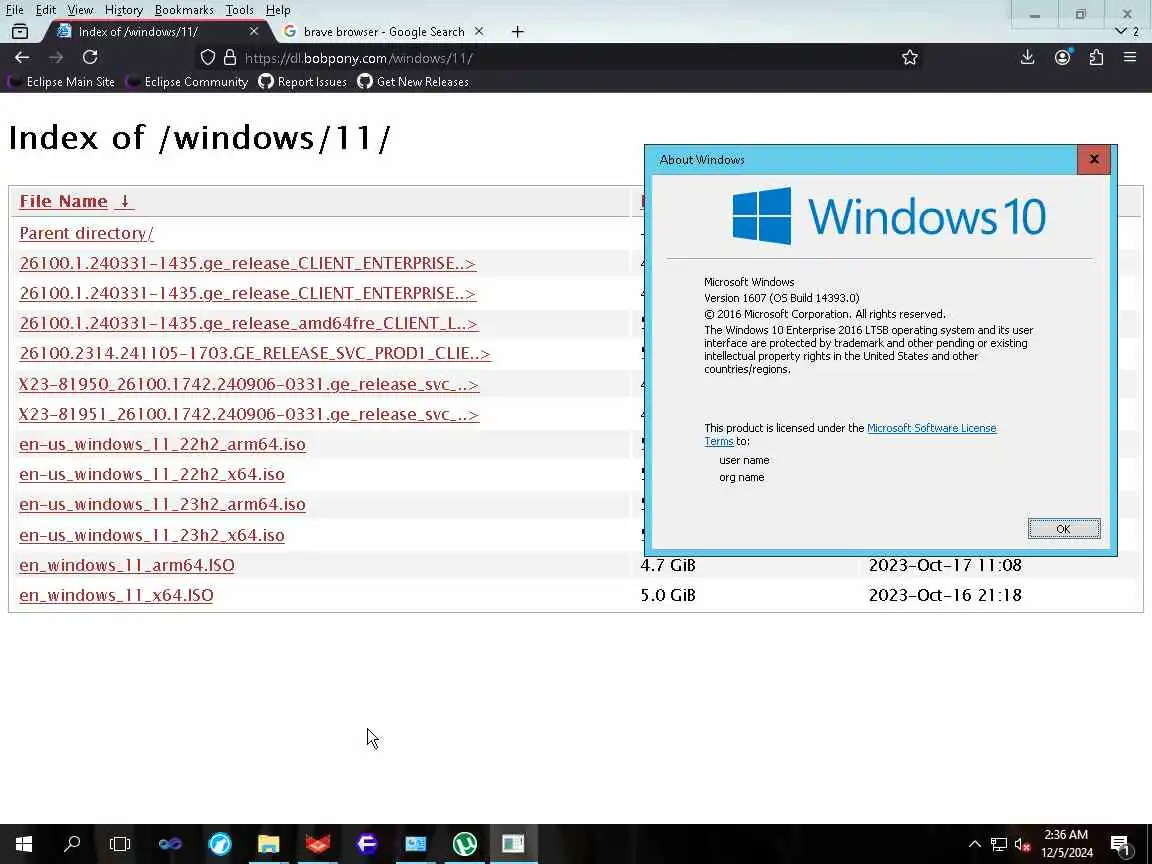This screenshot has width=1152, height=864.
Task: Open tracking protection shield in address bar
Action: point(208,57)
